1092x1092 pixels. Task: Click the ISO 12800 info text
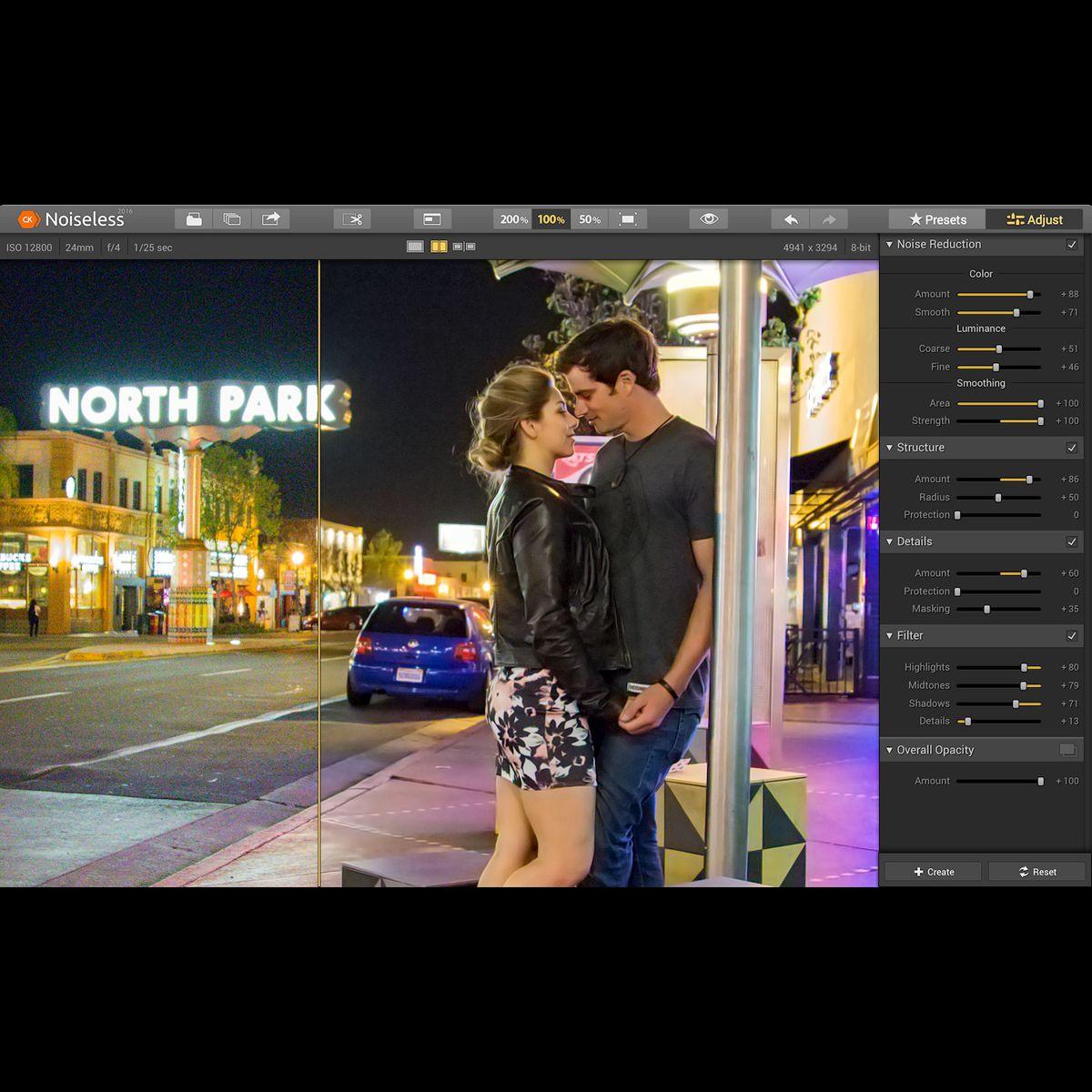click(x=29, y=248)
